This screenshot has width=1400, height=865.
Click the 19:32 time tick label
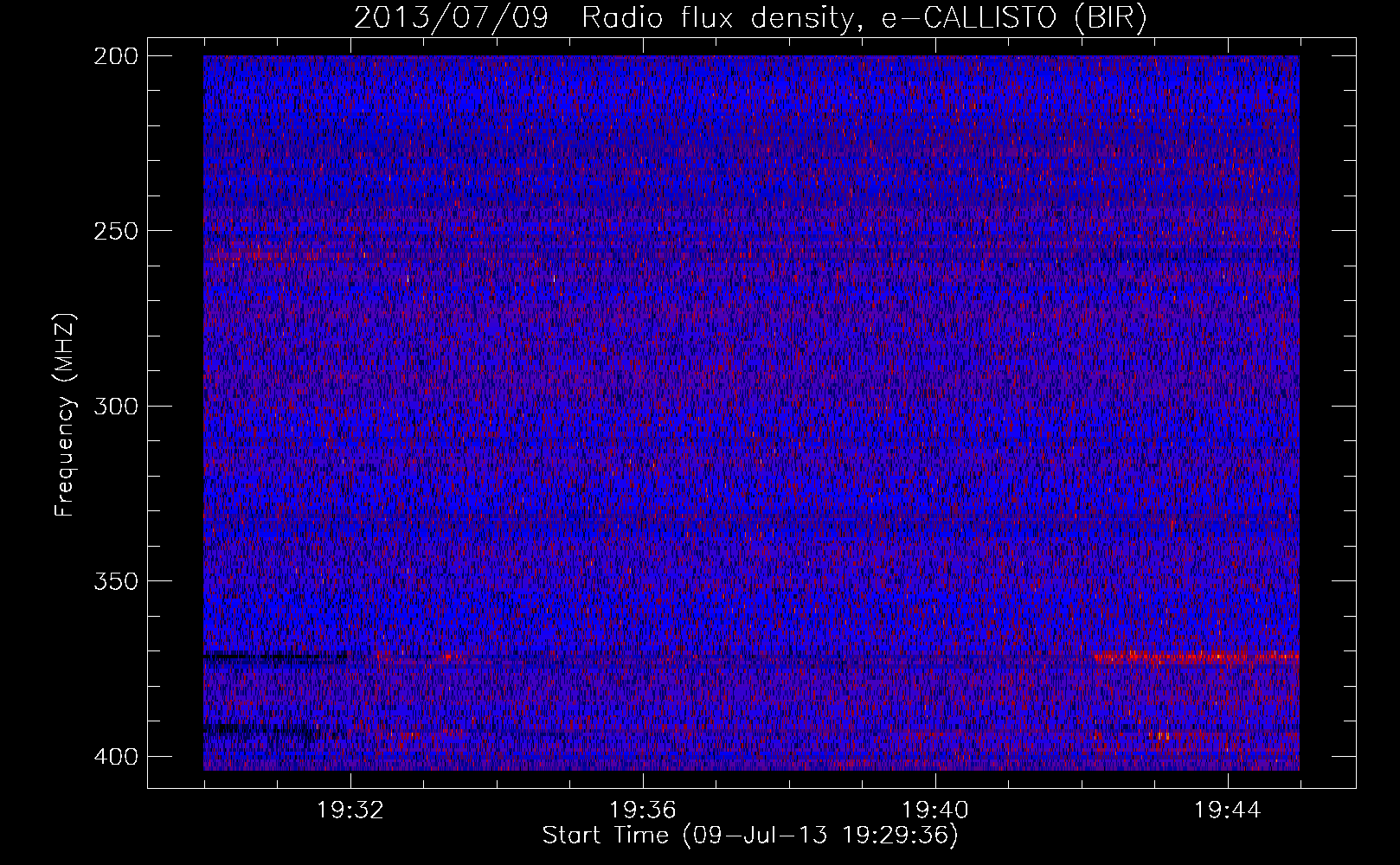tap(350, 811)
